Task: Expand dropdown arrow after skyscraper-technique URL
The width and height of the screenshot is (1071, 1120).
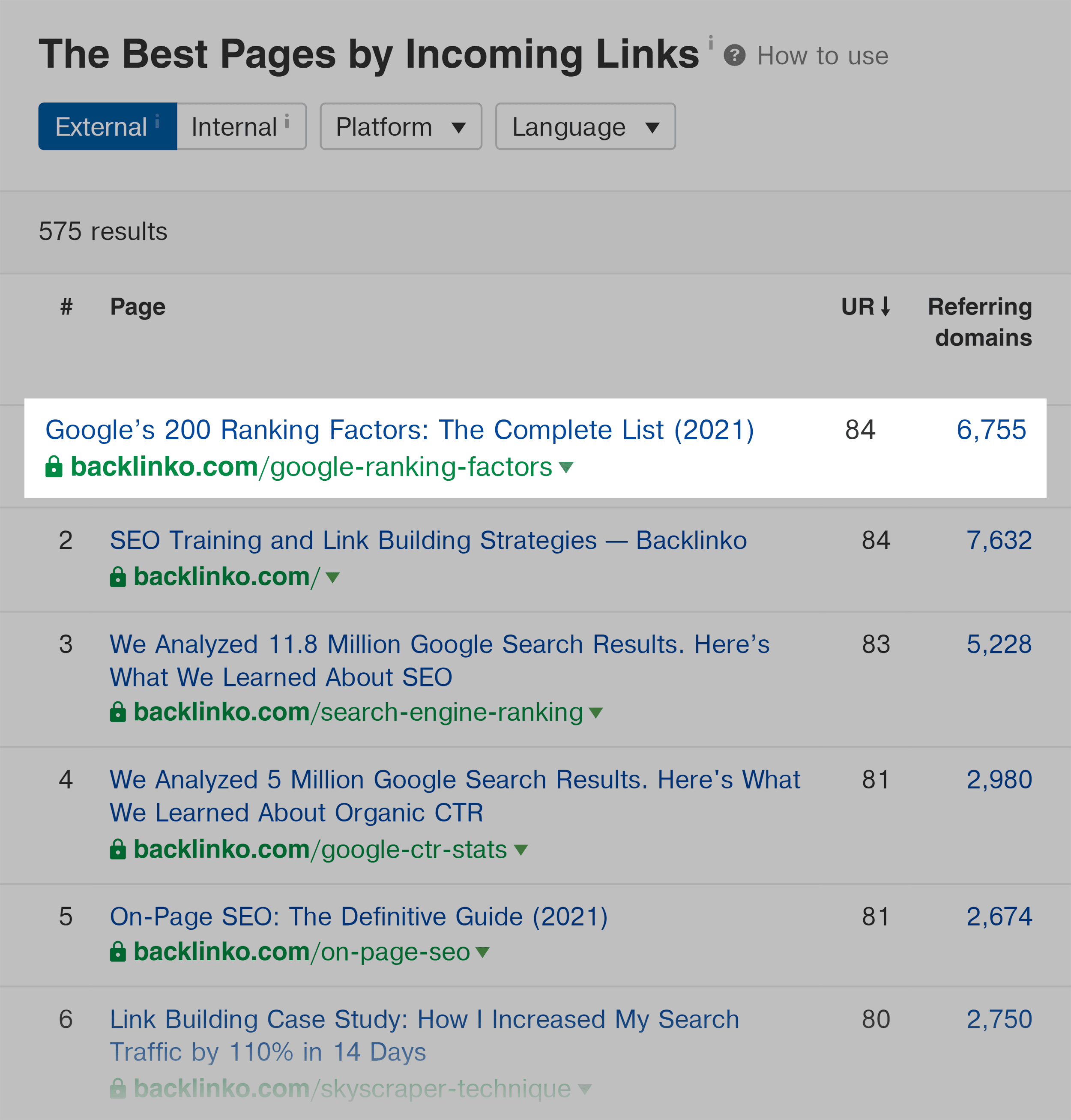Action: pos(584,1089)
